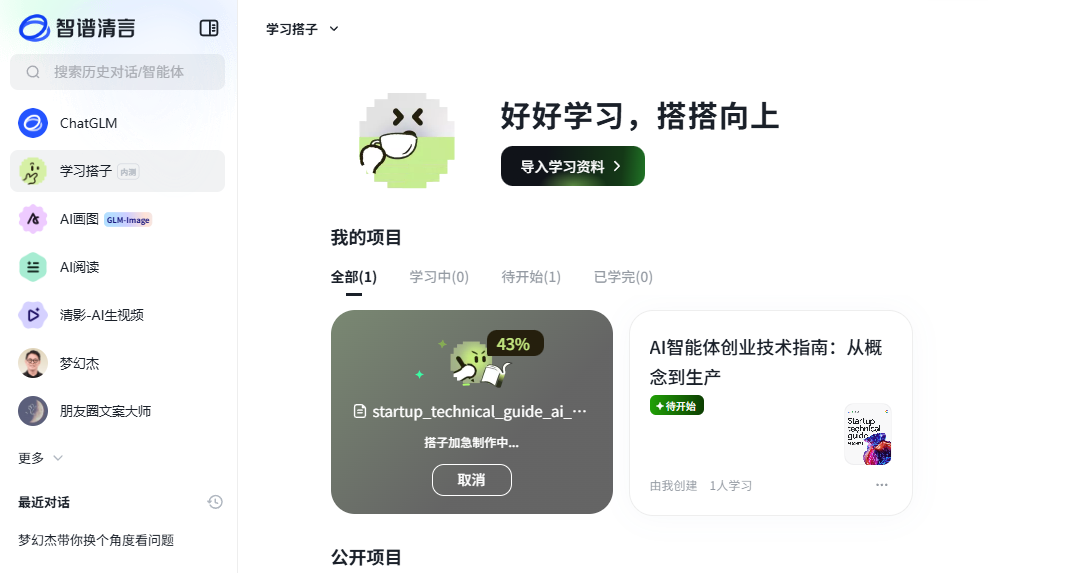The image size is (1072, 573).
Task: Expand the 更多 list in the sidebar
Action: [x=40, y=458]
